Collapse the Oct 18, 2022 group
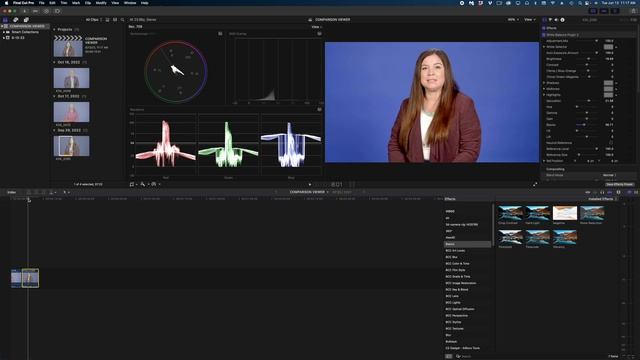Screen dimensions: 640x360 [x=54, y=62]
